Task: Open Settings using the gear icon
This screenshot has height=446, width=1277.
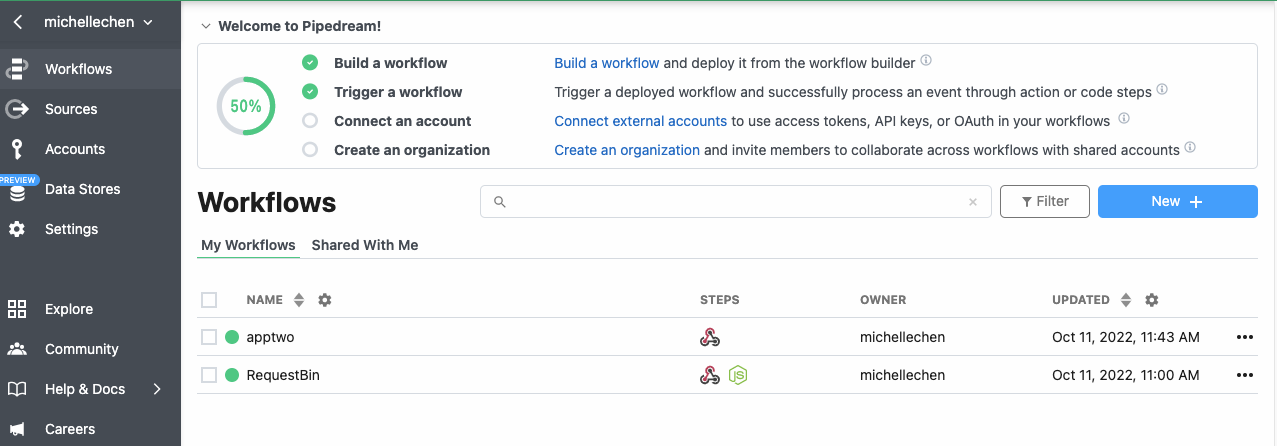Action: [x=17, y=229]
